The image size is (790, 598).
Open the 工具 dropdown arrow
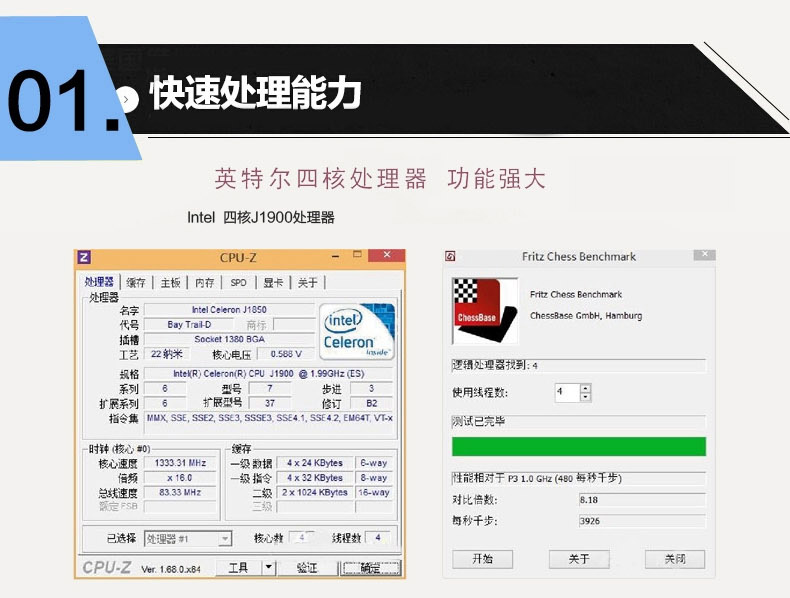click(269, 568)
